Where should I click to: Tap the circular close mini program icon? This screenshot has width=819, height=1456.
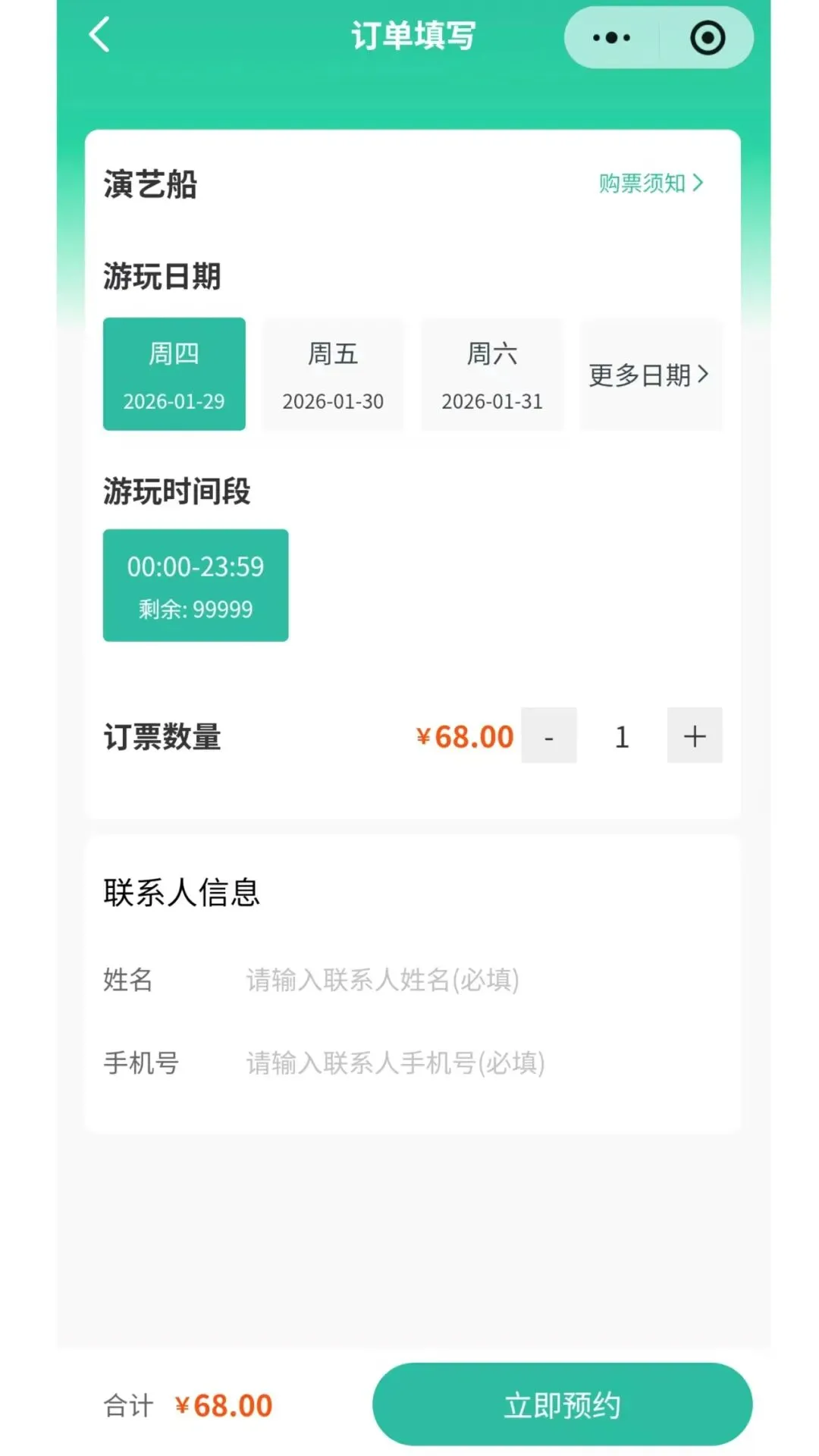(x=708, y=37)
